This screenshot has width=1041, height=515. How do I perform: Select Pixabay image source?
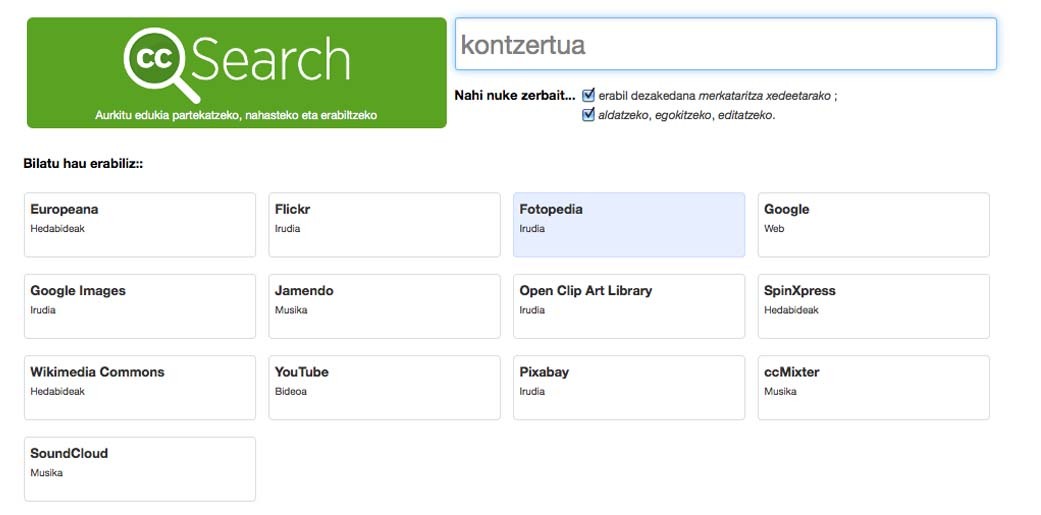pos(629,388)
